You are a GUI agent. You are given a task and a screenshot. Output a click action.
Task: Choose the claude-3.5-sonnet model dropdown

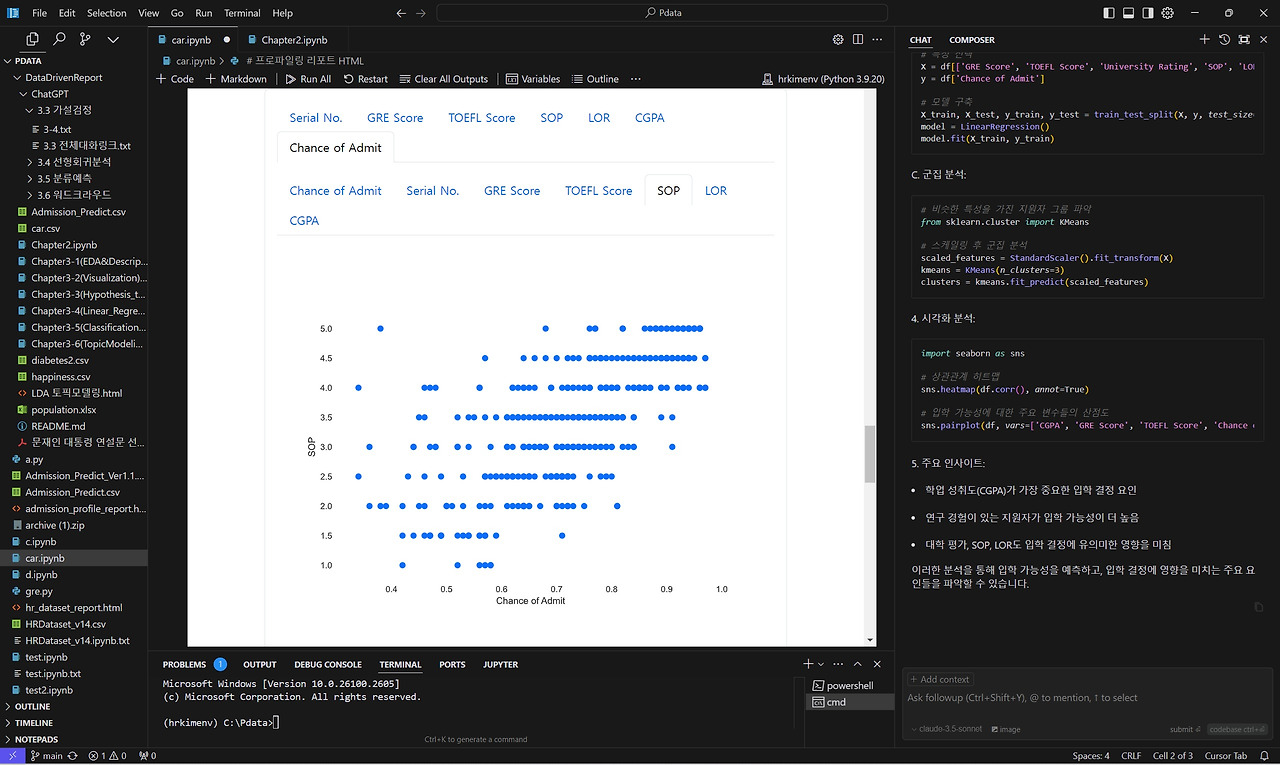point(947,730)
